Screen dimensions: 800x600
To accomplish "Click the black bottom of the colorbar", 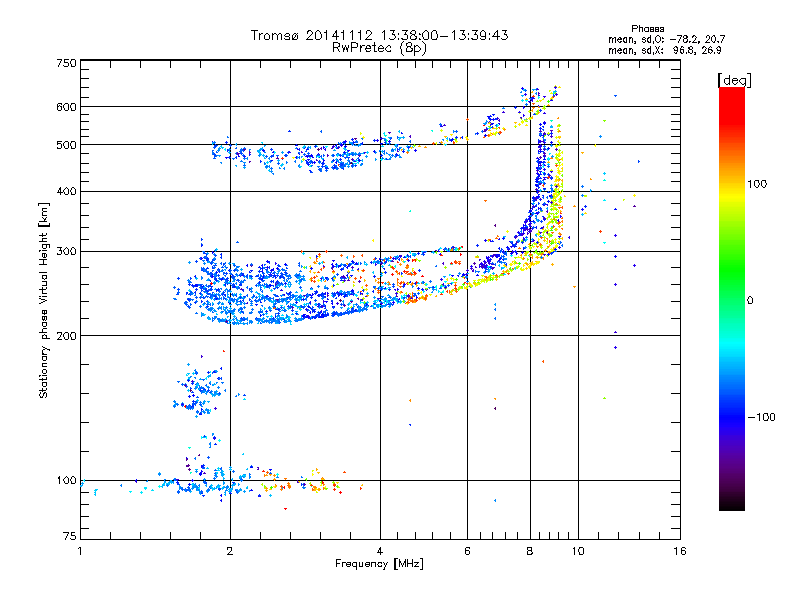I will coord(732,503).
